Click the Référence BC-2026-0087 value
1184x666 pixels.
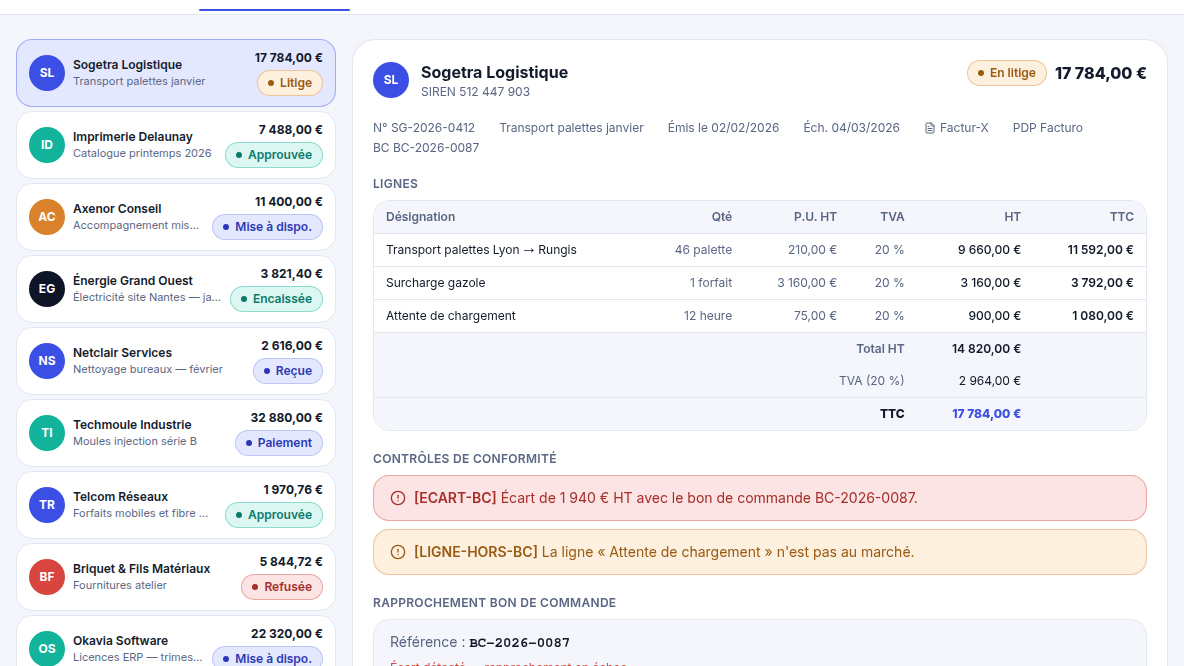(520, 643)
